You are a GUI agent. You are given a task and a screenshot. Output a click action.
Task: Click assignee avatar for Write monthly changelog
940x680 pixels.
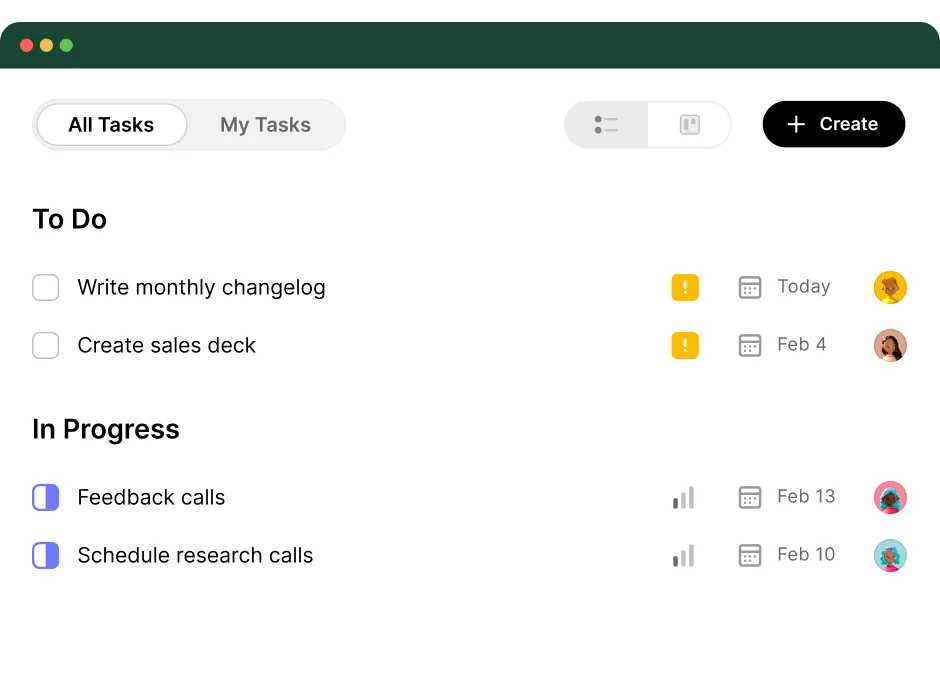pyautogui.click(x=890, y=287)
